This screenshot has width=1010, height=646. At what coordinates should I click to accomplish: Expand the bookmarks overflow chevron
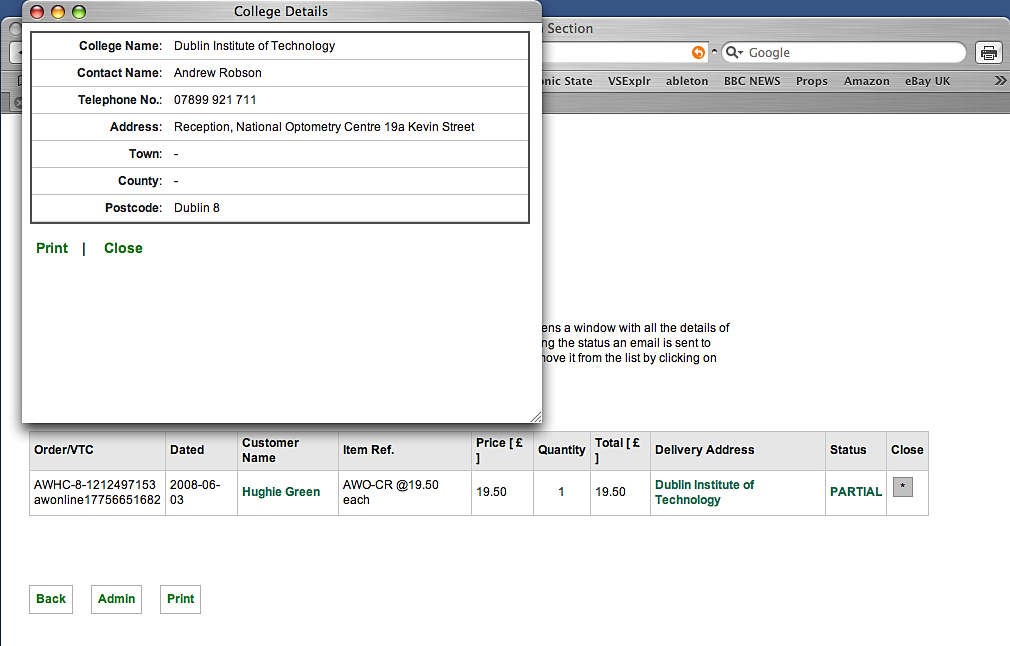click(1000, 81)
